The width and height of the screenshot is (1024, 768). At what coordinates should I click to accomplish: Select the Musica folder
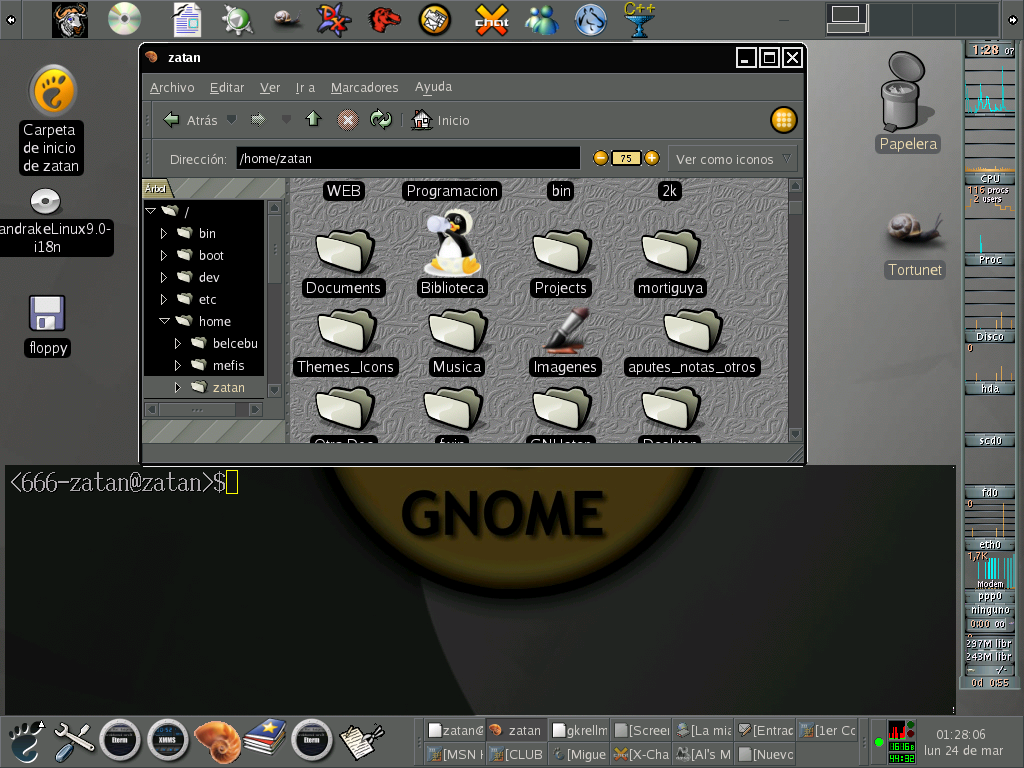tap(457, 330)
